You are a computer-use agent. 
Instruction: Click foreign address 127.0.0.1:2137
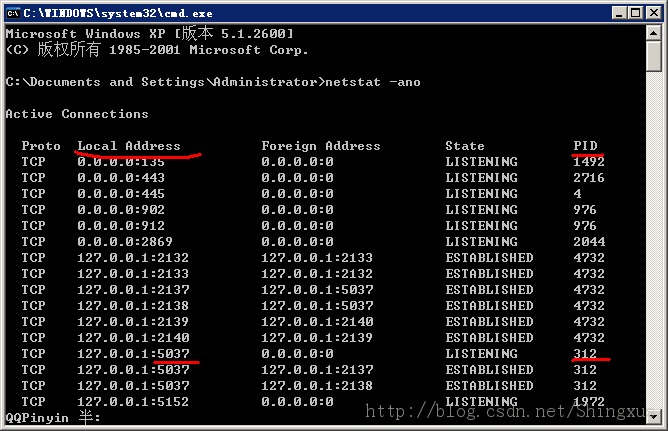317,369
